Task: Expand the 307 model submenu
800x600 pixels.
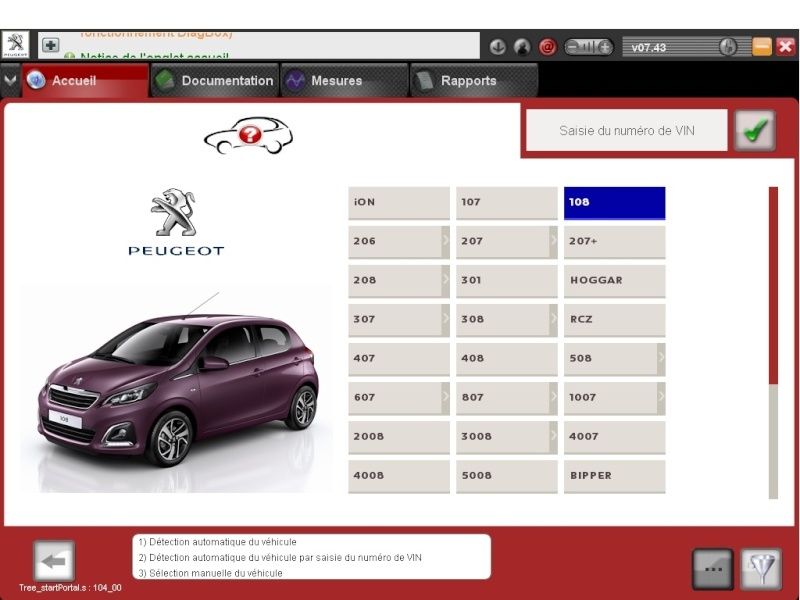Action: (444, 319)
